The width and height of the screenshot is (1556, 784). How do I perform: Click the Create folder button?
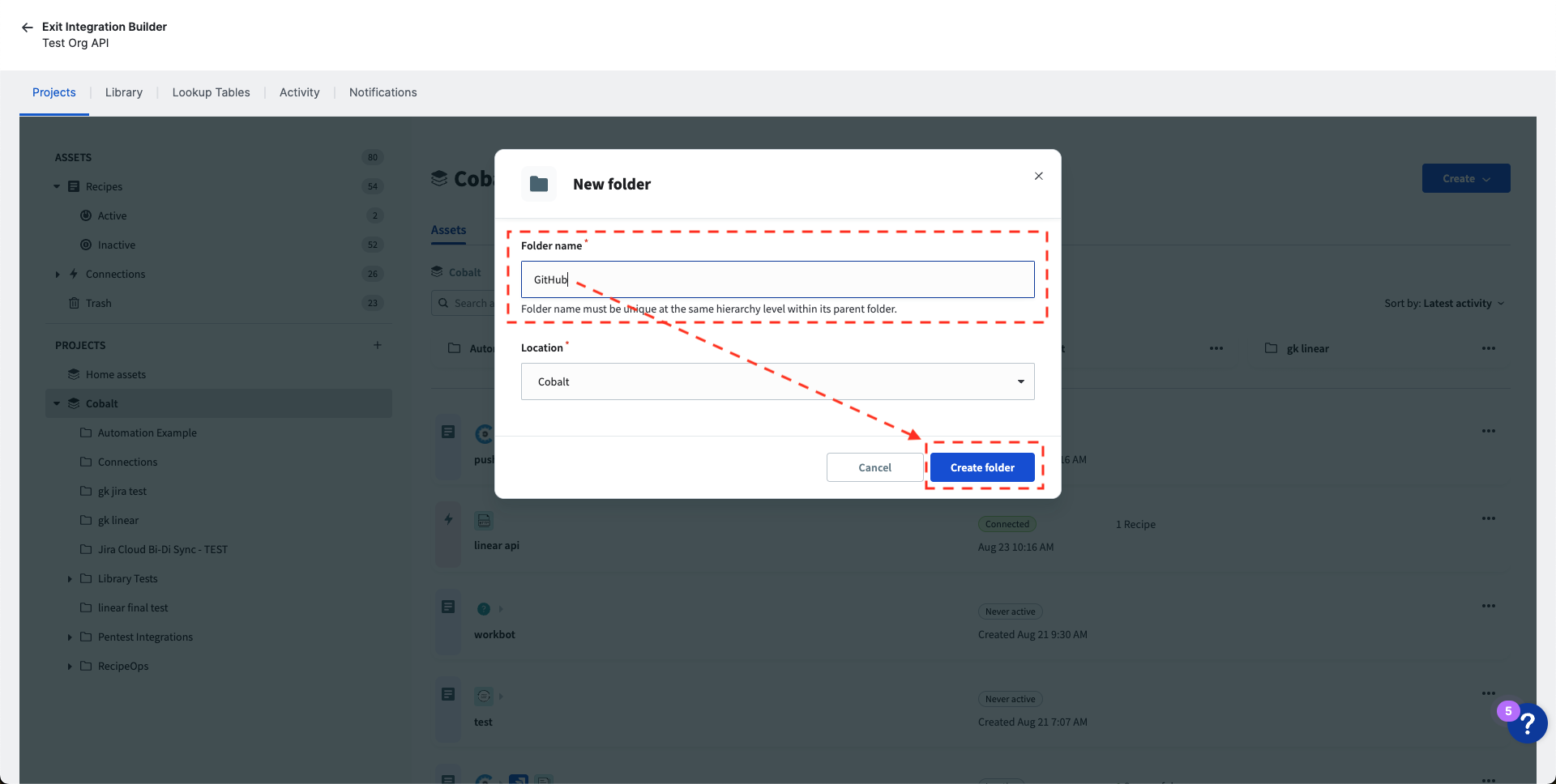982,467
